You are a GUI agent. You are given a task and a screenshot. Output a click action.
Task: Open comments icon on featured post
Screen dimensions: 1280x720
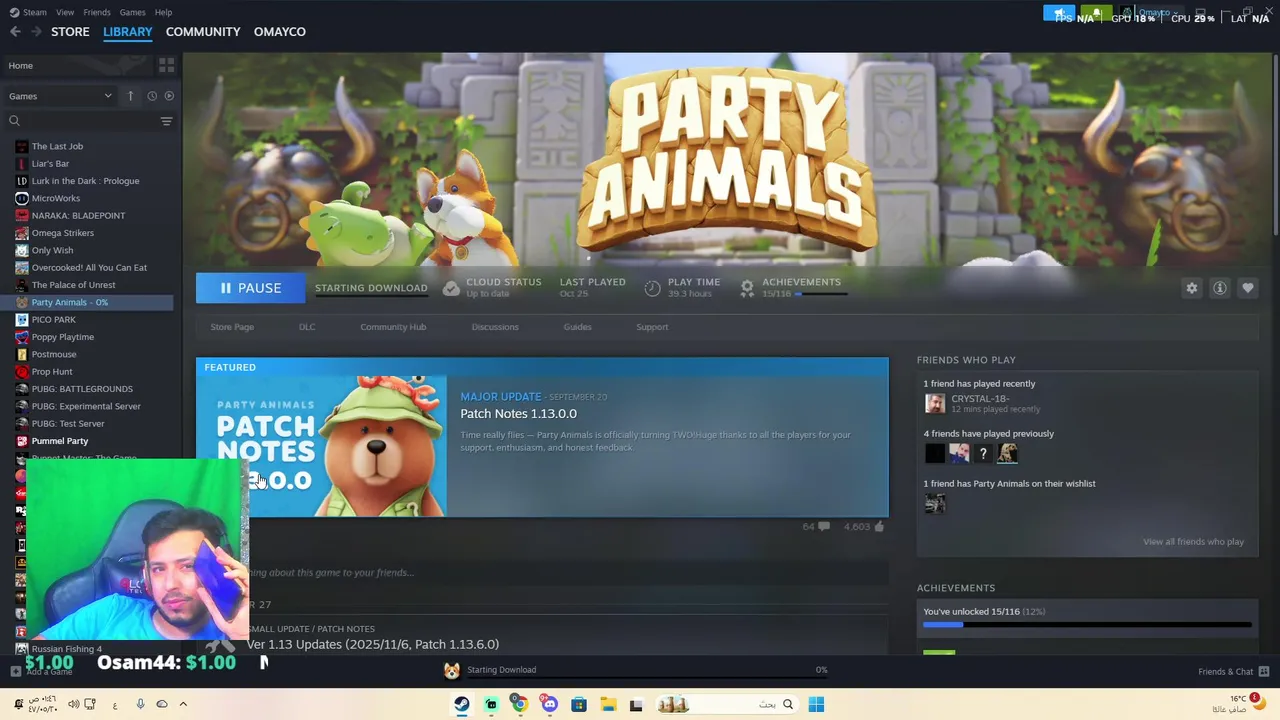tap(823, 527)
